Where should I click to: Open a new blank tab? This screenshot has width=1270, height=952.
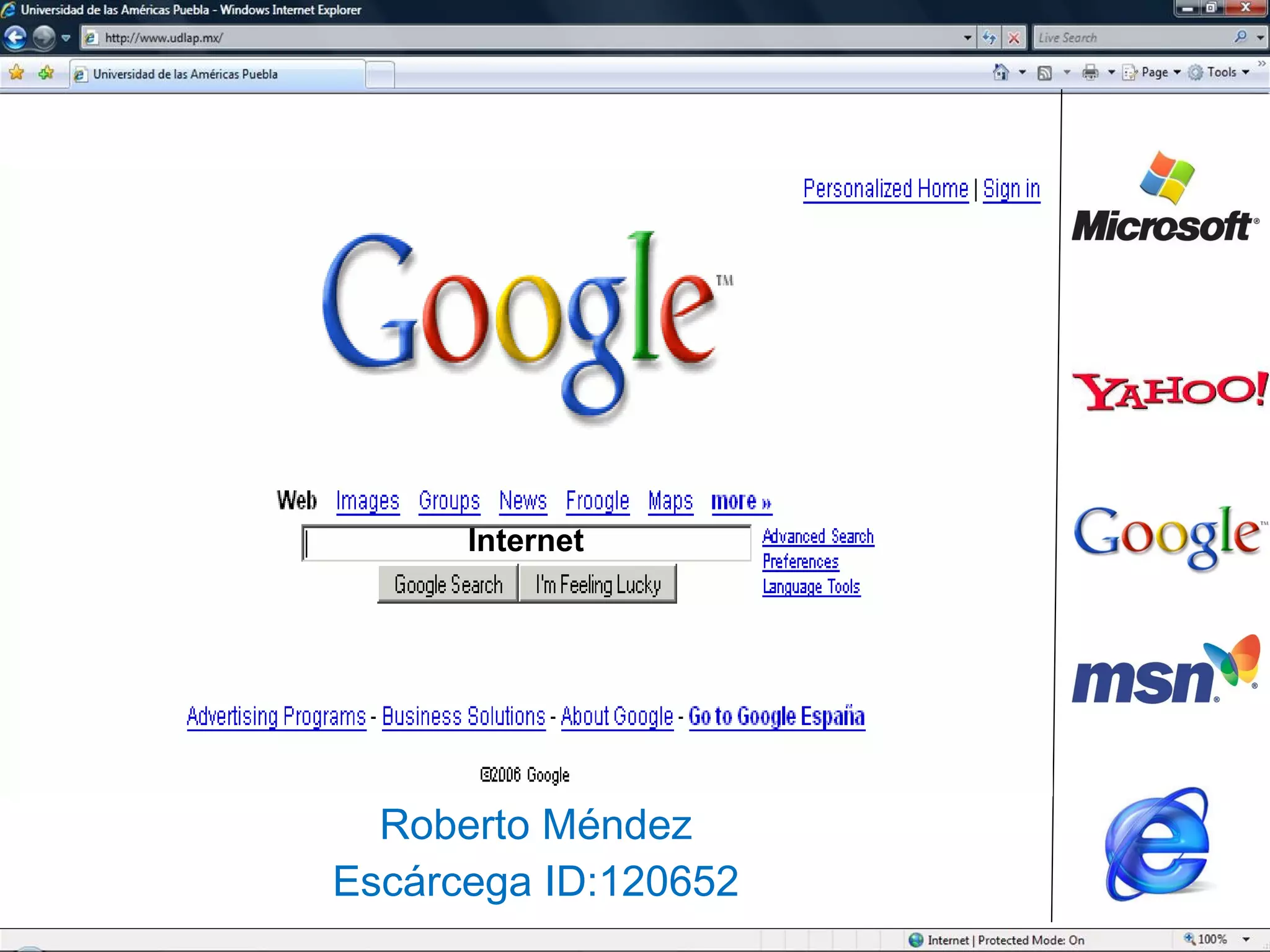380,75
